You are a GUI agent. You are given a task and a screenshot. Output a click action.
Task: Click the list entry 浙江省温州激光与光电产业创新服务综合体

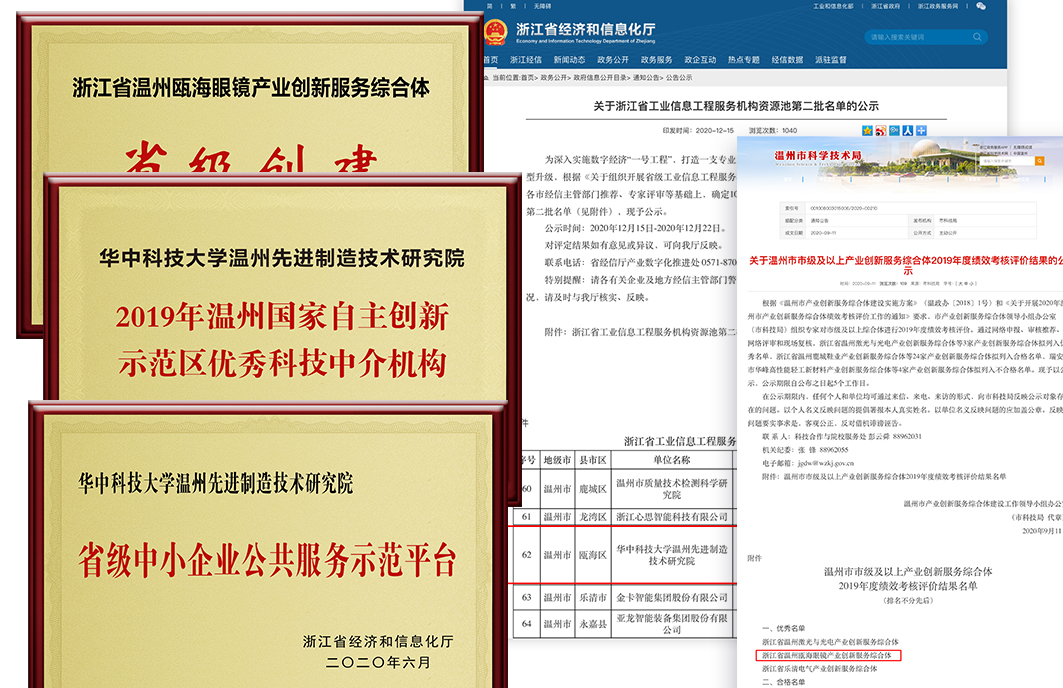point(830,641)
